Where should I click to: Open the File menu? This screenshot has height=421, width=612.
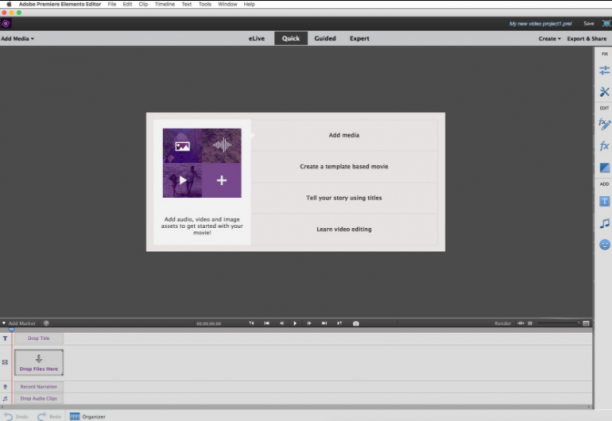tap(112, 4)
